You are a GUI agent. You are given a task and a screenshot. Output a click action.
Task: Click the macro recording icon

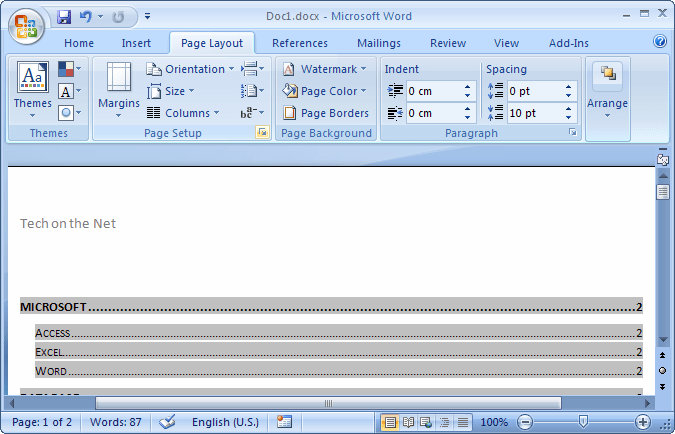[284, 422]
